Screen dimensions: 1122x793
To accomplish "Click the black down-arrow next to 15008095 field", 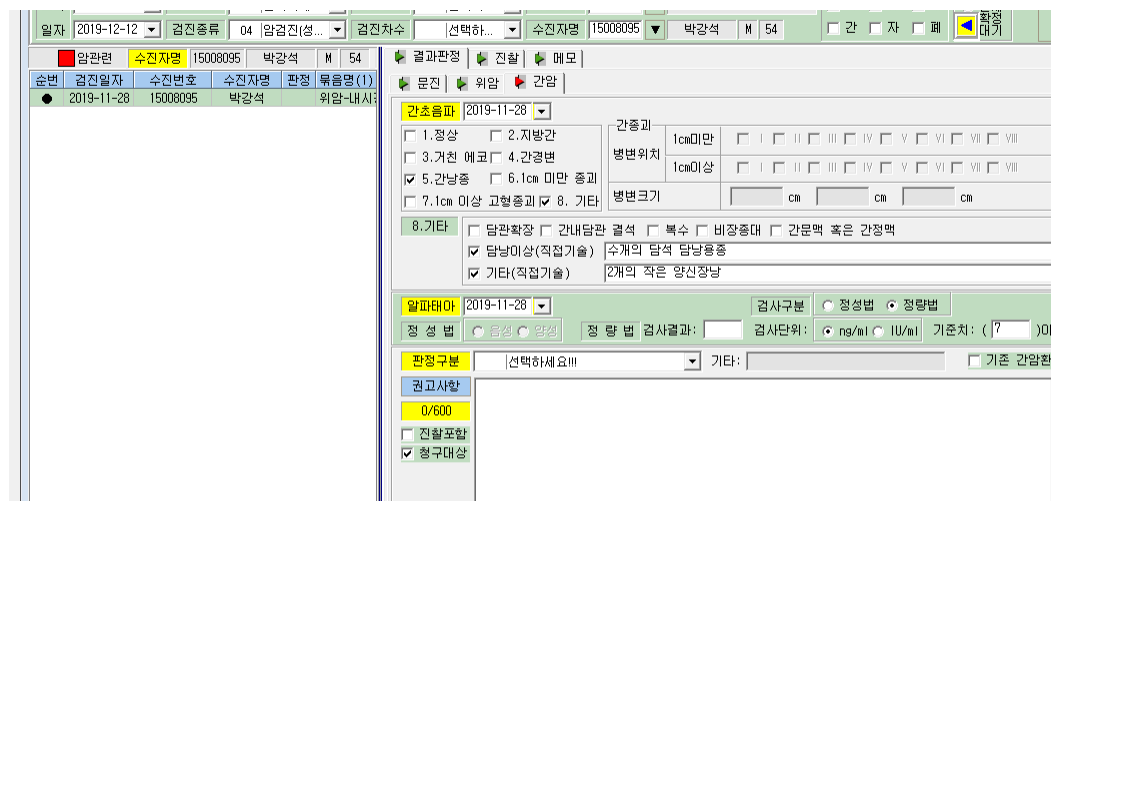I will 655,29.
